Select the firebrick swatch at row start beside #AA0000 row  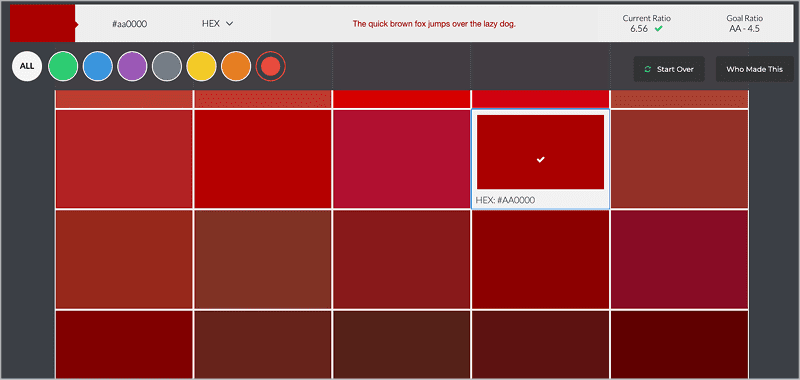pyautogui.click(x=124, y=159)
